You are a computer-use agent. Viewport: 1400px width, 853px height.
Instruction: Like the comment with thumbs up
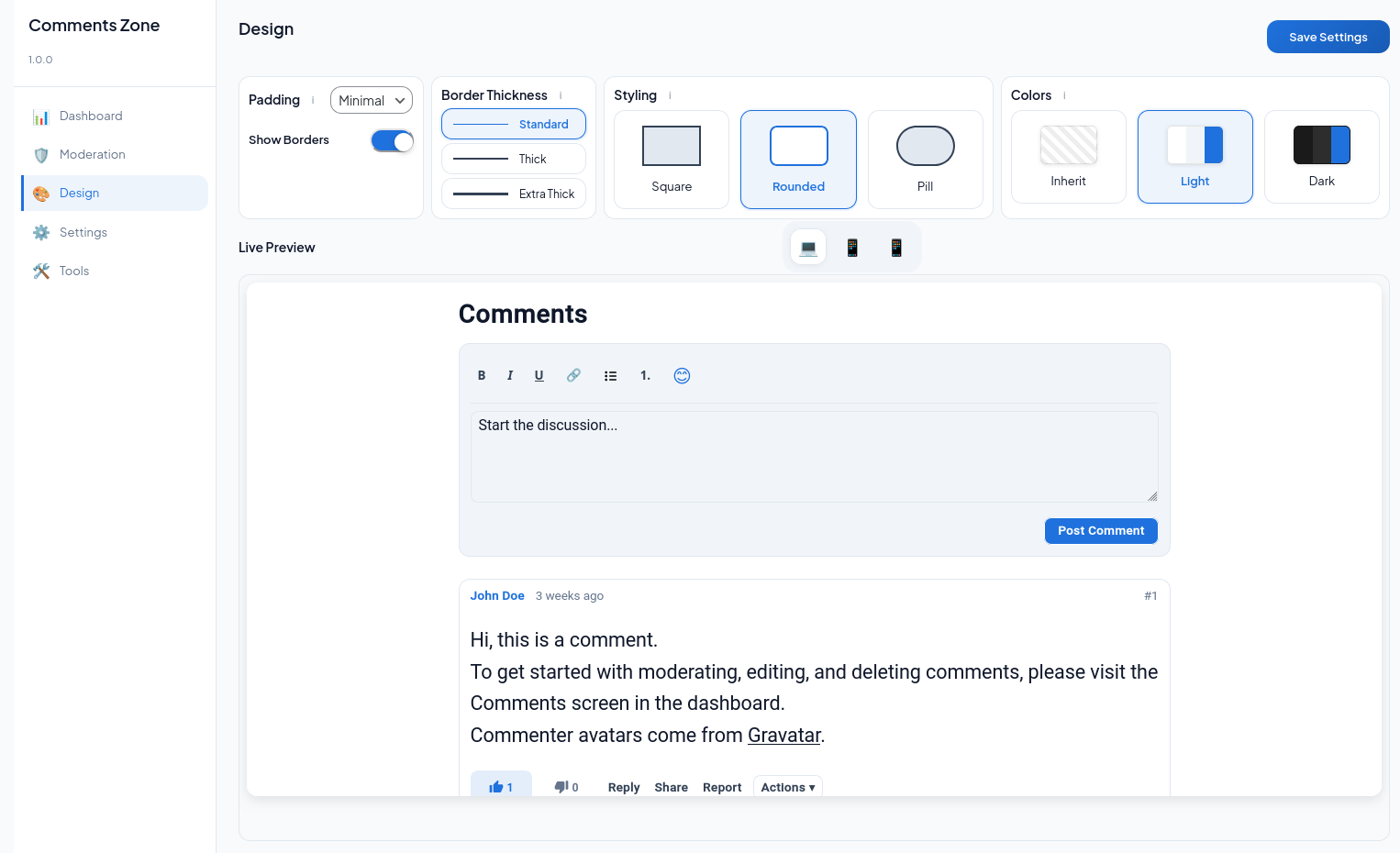[x=501, y=786]
